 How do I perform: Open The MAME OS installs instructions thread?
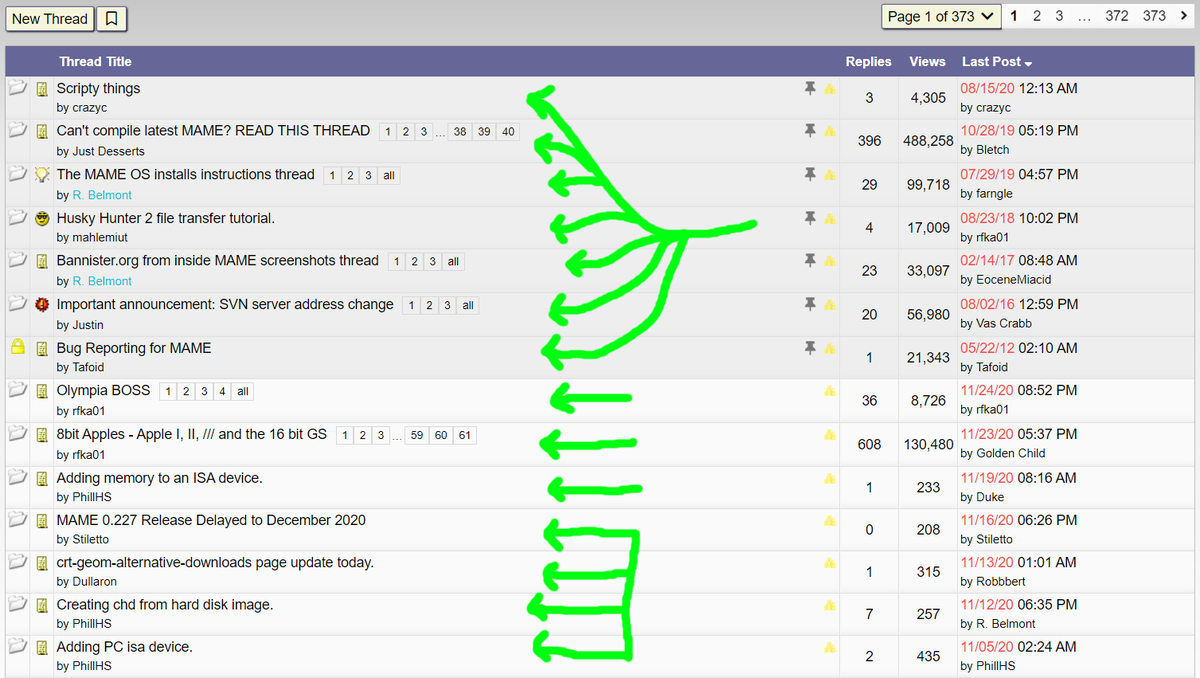[185, 175]
